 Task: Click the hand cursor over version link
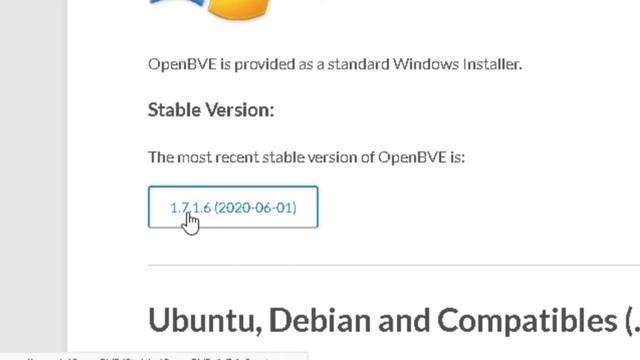pos(191,224)
